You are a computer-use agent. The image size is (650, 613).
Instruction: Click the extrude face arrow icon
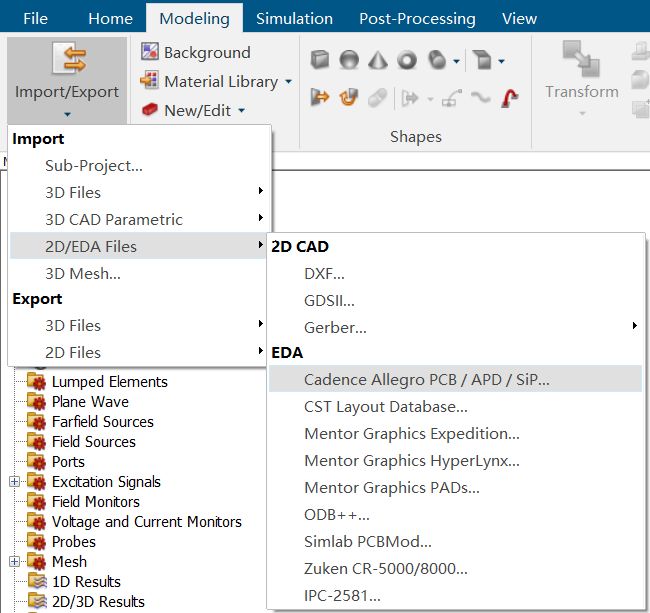pos(320,98)
